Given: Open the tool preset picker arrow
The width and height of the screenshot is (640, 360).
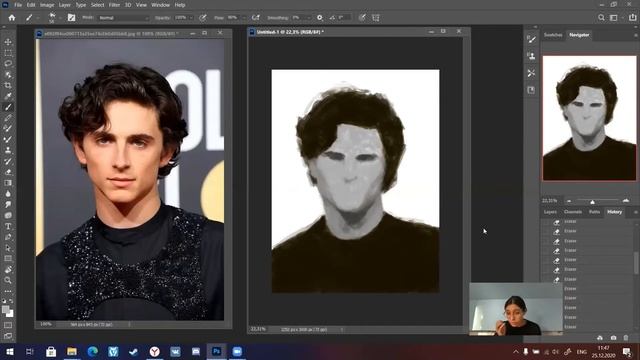Looking at the screenshot, I should [x=38, y=18].
